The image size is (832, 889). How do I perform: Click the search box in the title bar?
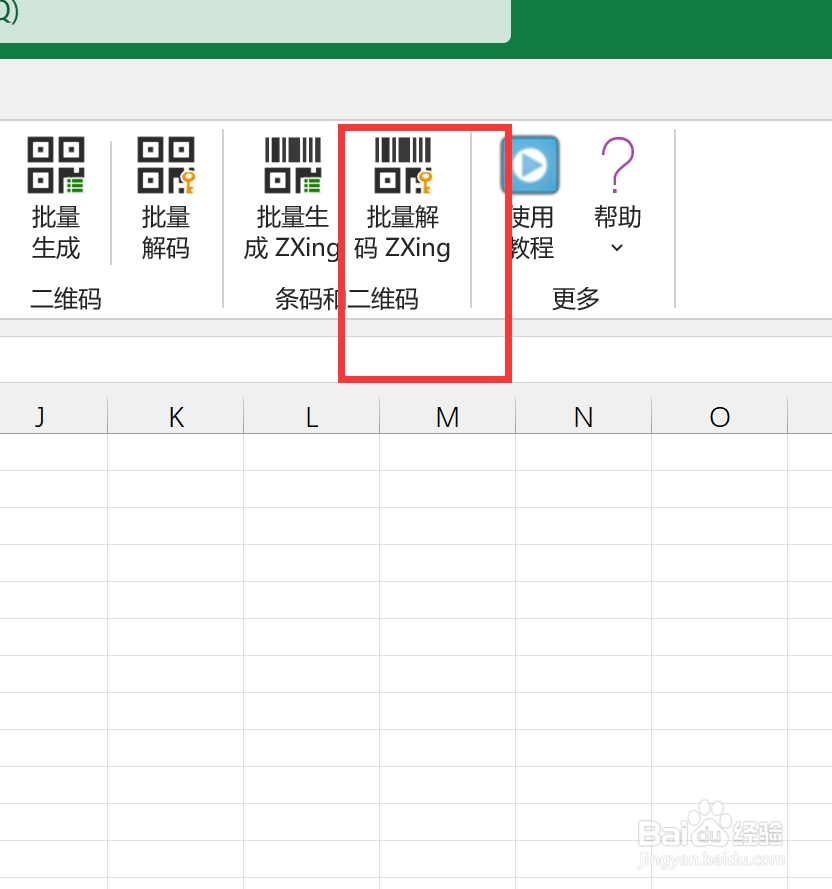click(x=255, y=20)
